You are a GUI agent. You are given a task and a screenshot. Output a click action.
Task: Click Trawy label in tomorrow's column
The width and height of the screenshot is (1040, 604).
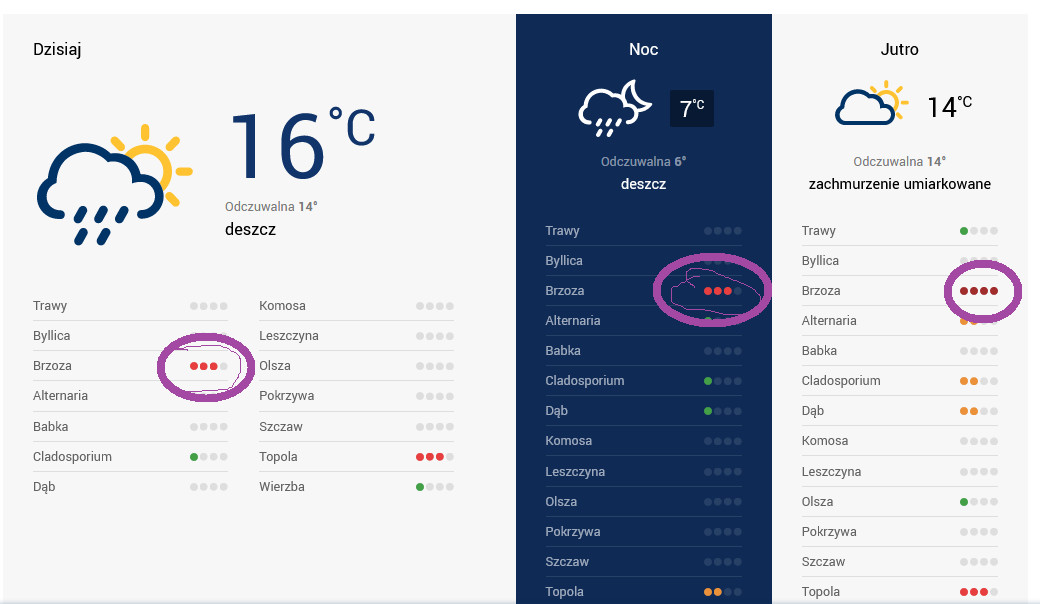tap(819, 231)
